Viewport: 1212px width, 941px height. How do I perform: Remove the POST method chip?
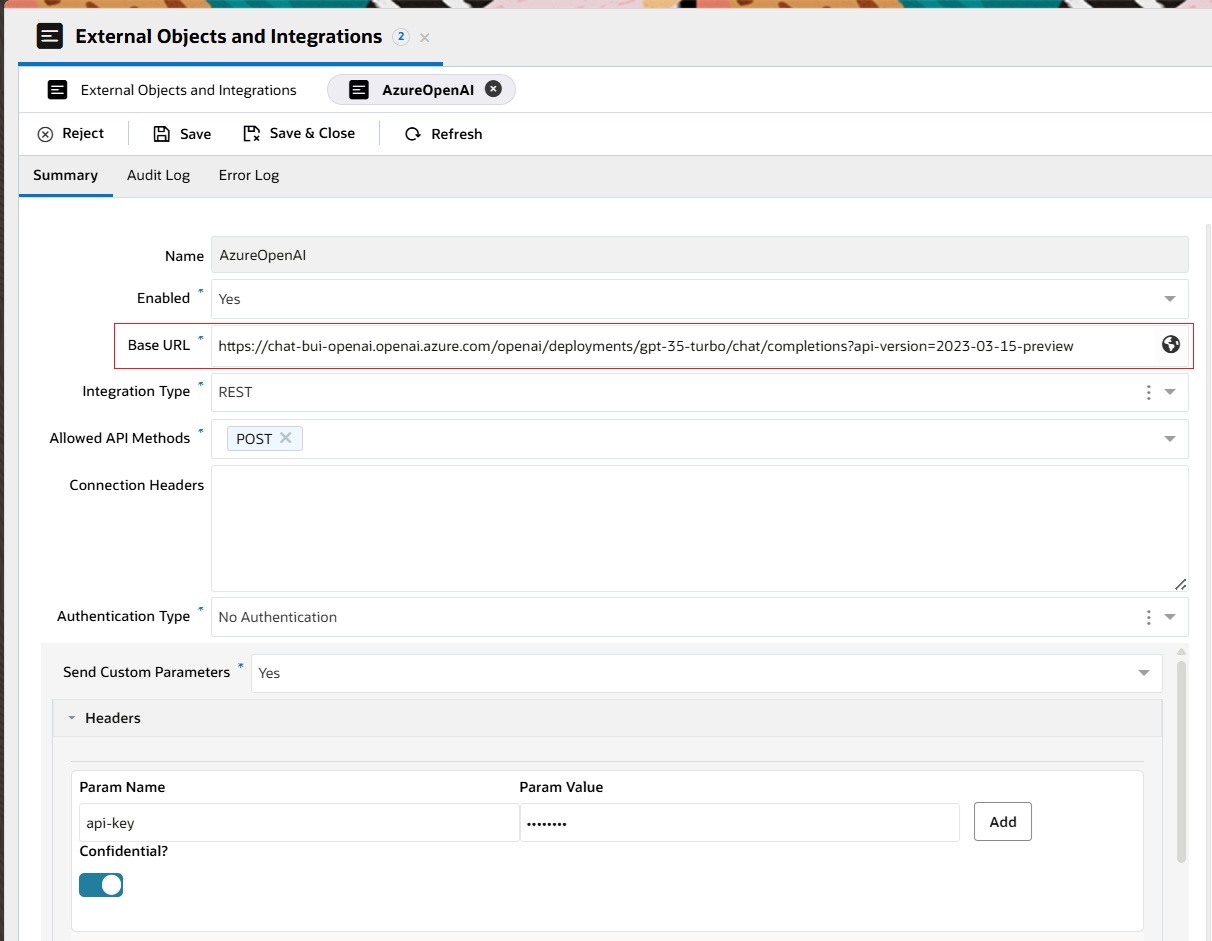tap(285, 438)
